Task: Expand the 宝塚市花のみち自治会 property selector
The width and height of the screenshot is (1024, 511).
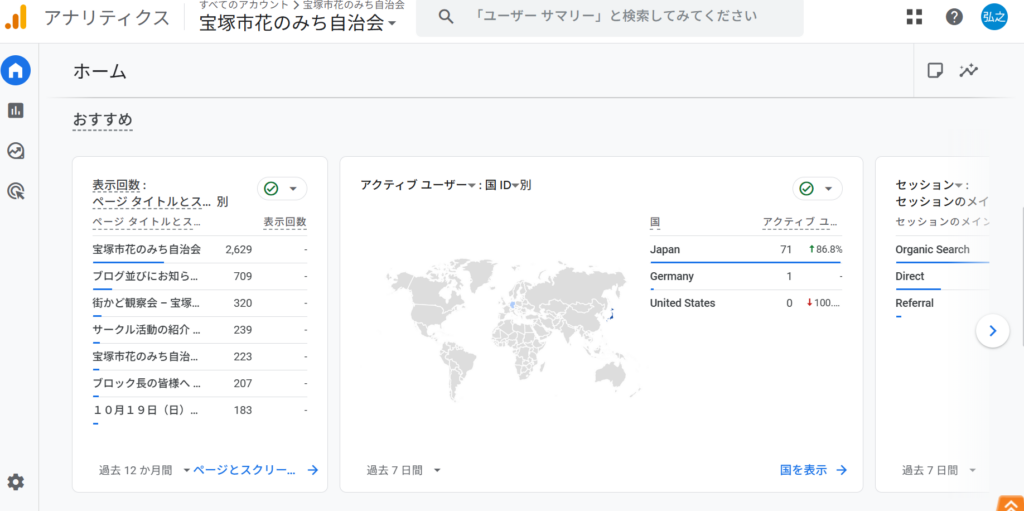Action: point(297,23)
